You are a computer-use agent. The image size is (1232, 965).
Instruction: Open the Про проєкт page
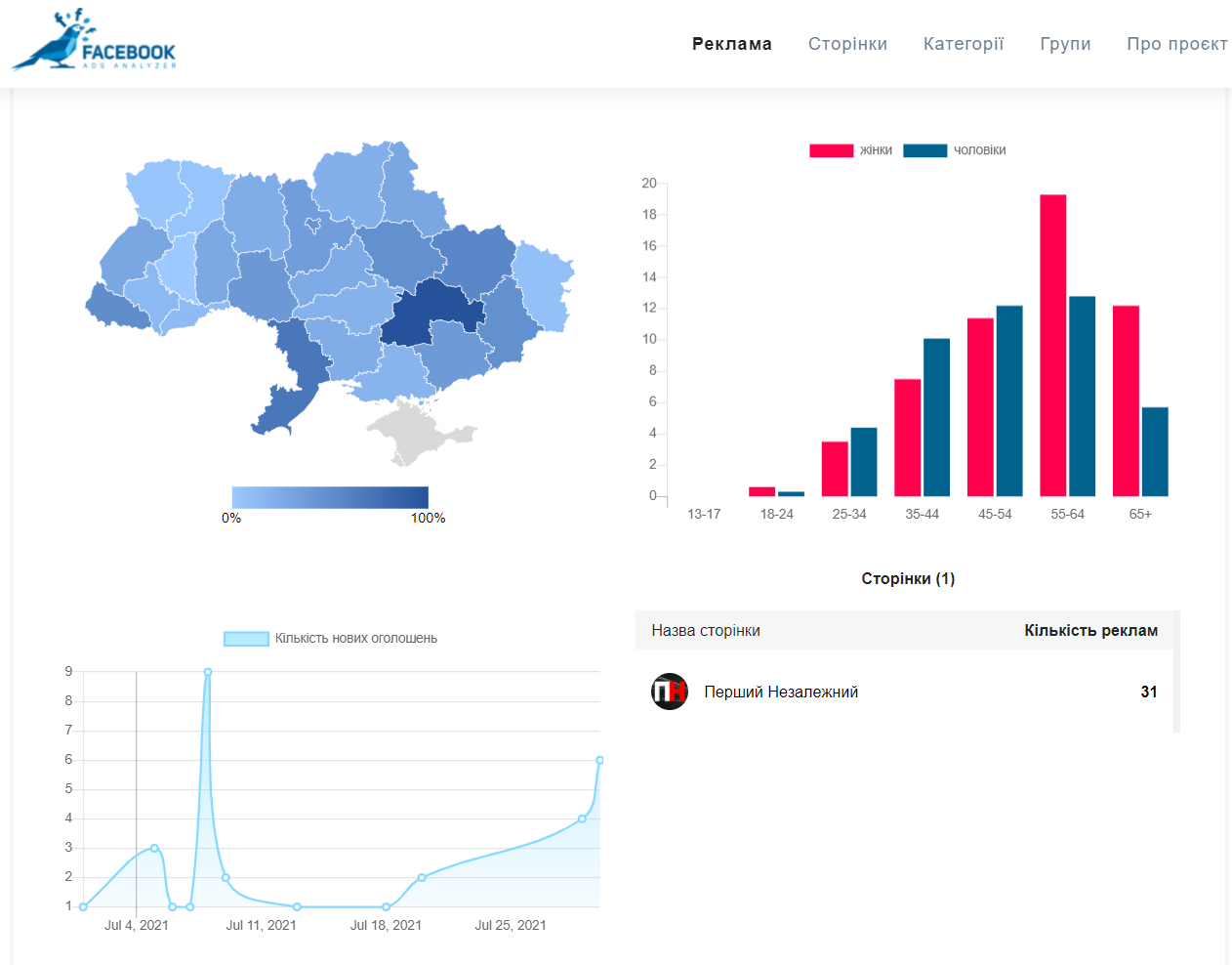coord(1176,44)
